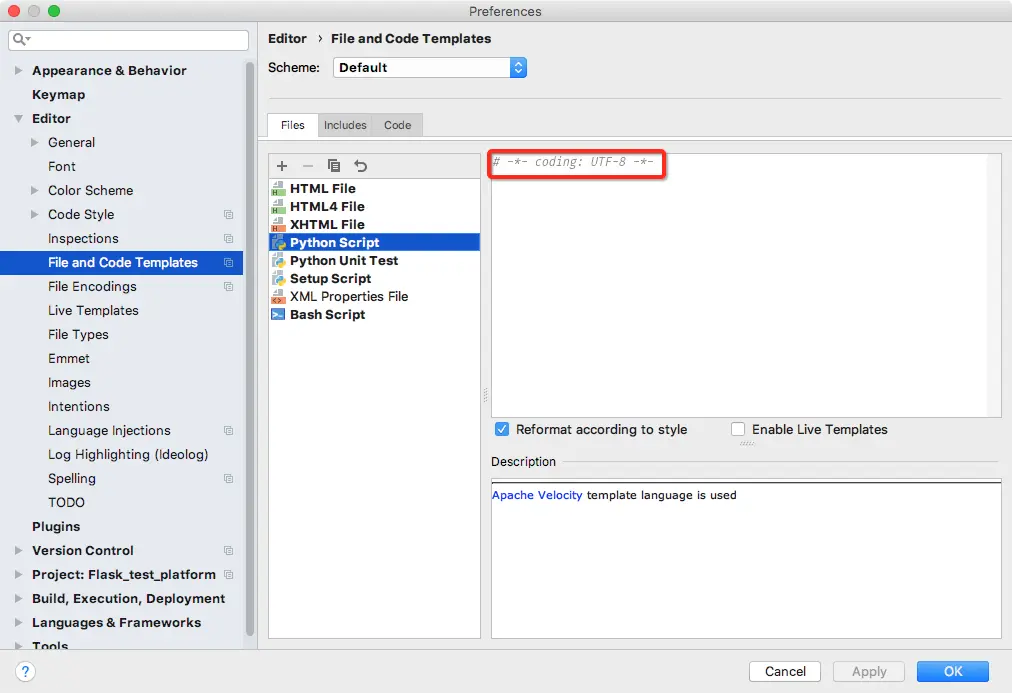Screen dimensions: 1012x693
Task: Click the window's green zoom button
Action: point(54,11)
